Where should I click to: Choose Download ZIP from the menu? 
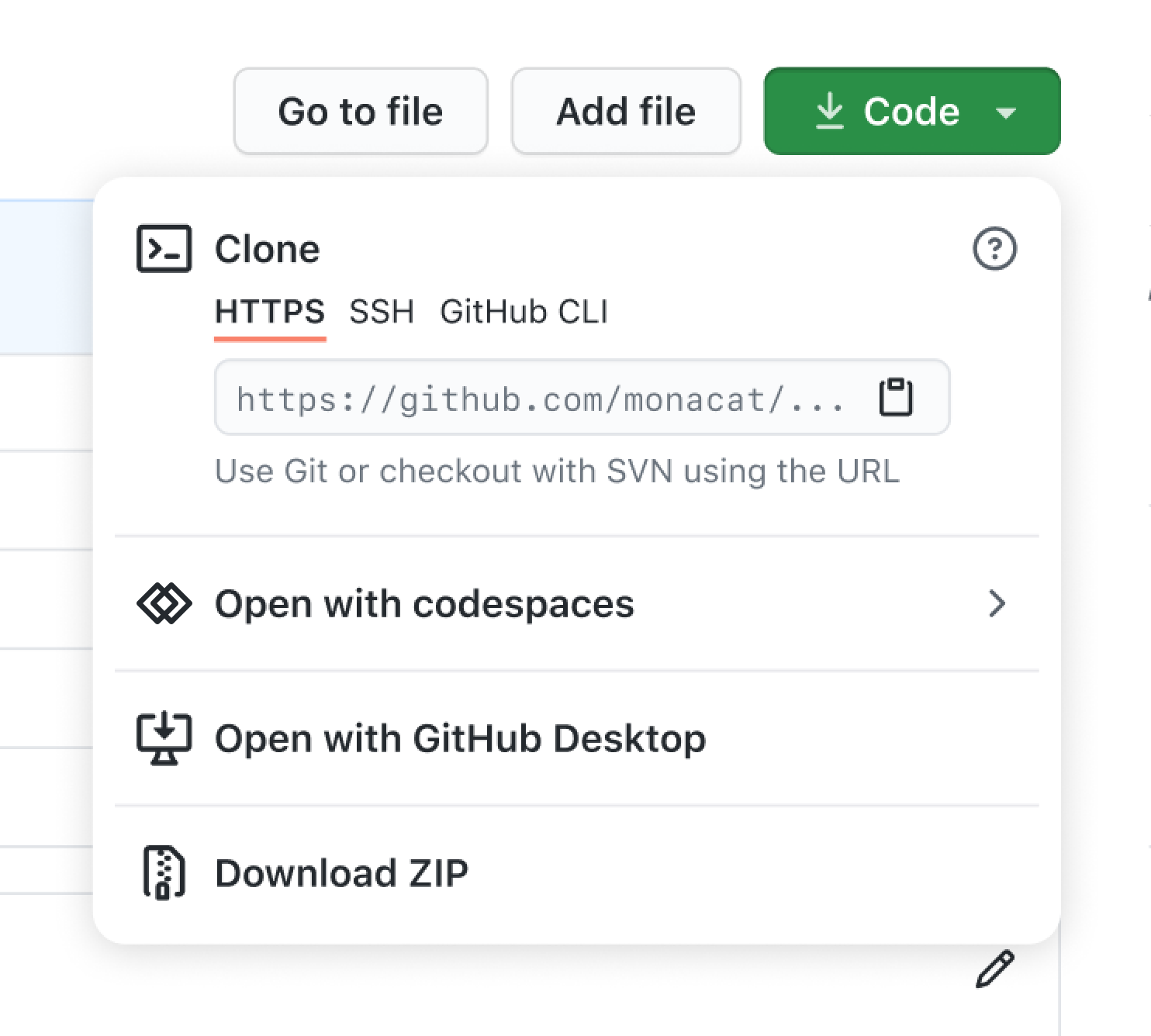pos(342,872)
